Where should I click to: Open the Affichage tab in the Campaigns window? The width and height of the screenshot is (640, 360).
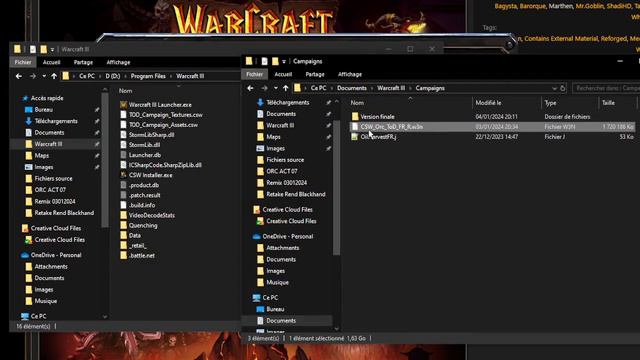point(350,74)
